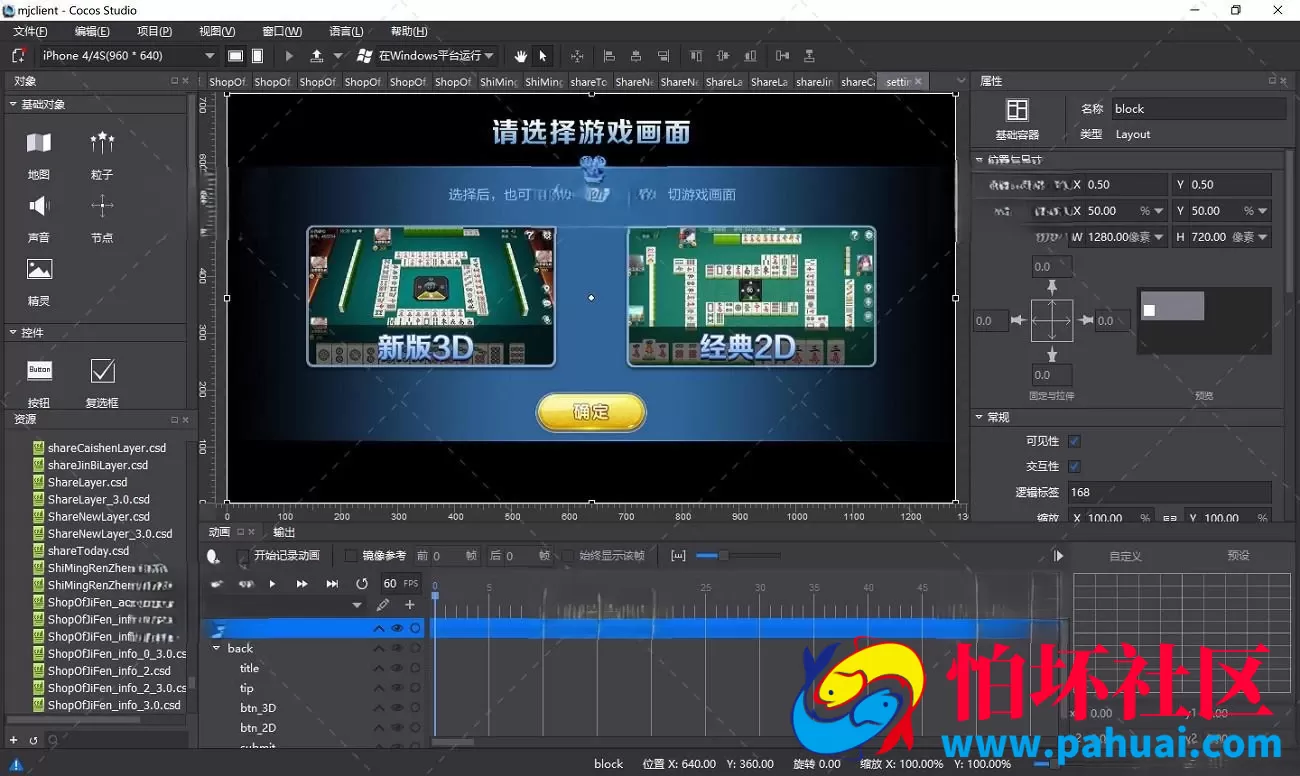This screenshot has width=1300, height=776.
Task: Select the hand pan tool
Action: point(520,56)
